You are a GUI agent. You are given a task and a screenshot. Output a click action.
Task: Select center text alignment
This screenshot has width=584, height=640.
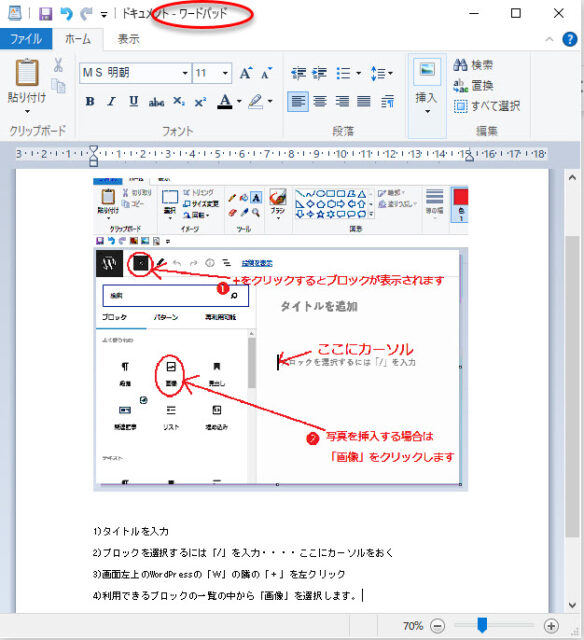pyautogui.click(x=320, y=101)
